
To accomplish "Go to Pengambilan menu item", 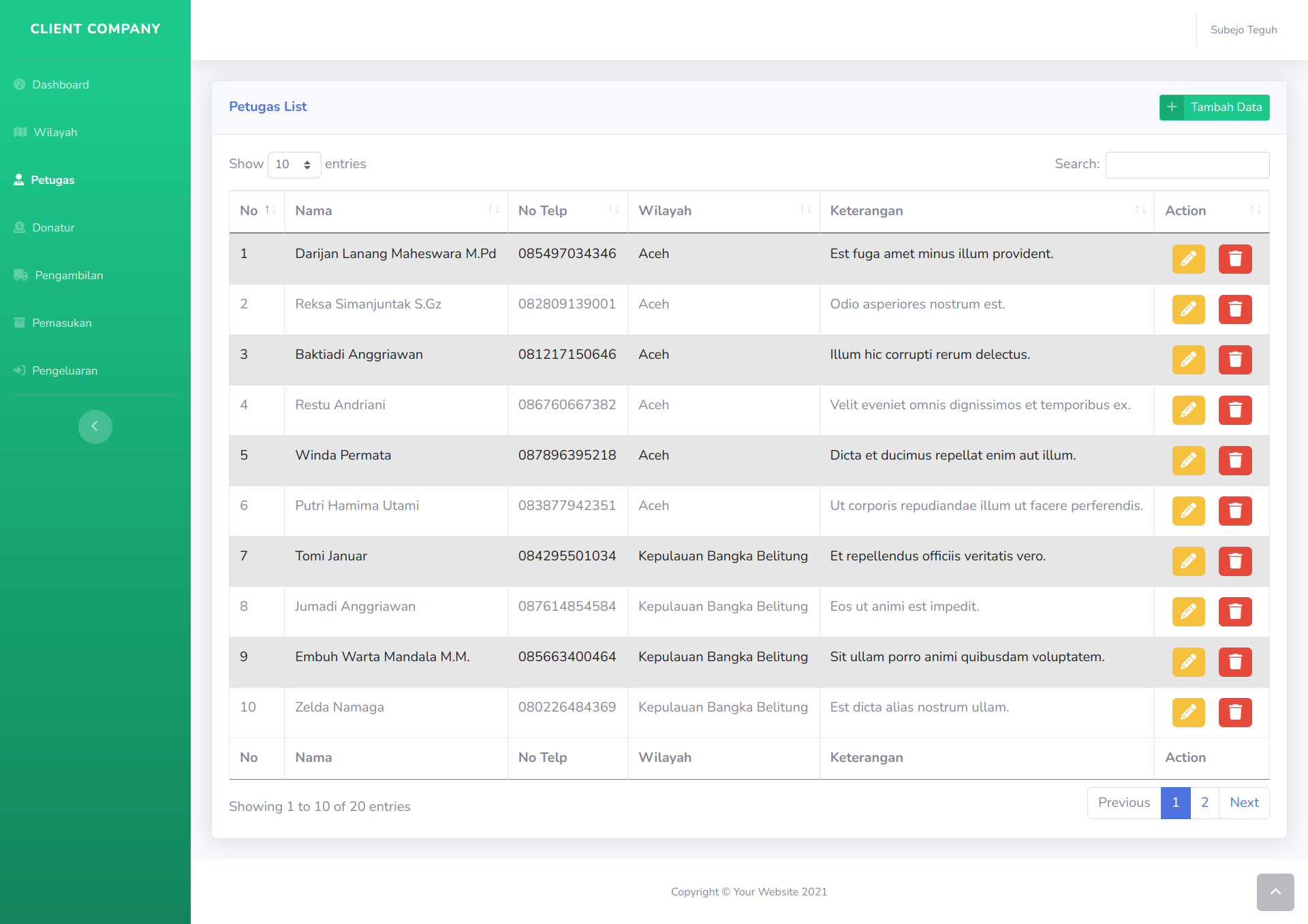I will 69,275.
